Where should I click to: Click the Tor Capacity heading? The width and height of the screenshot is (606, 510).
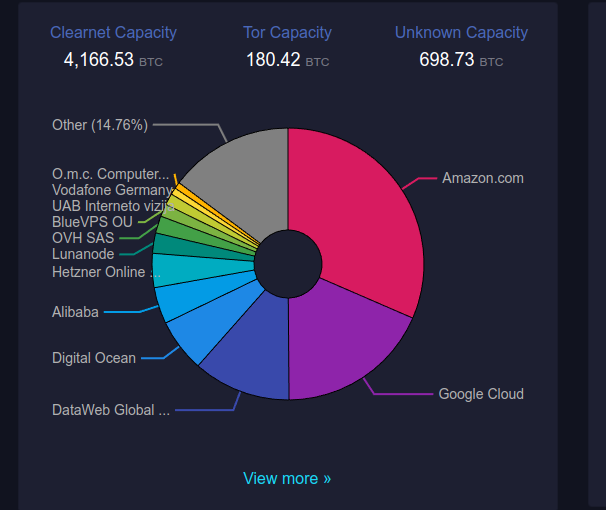tap(287, 32)
